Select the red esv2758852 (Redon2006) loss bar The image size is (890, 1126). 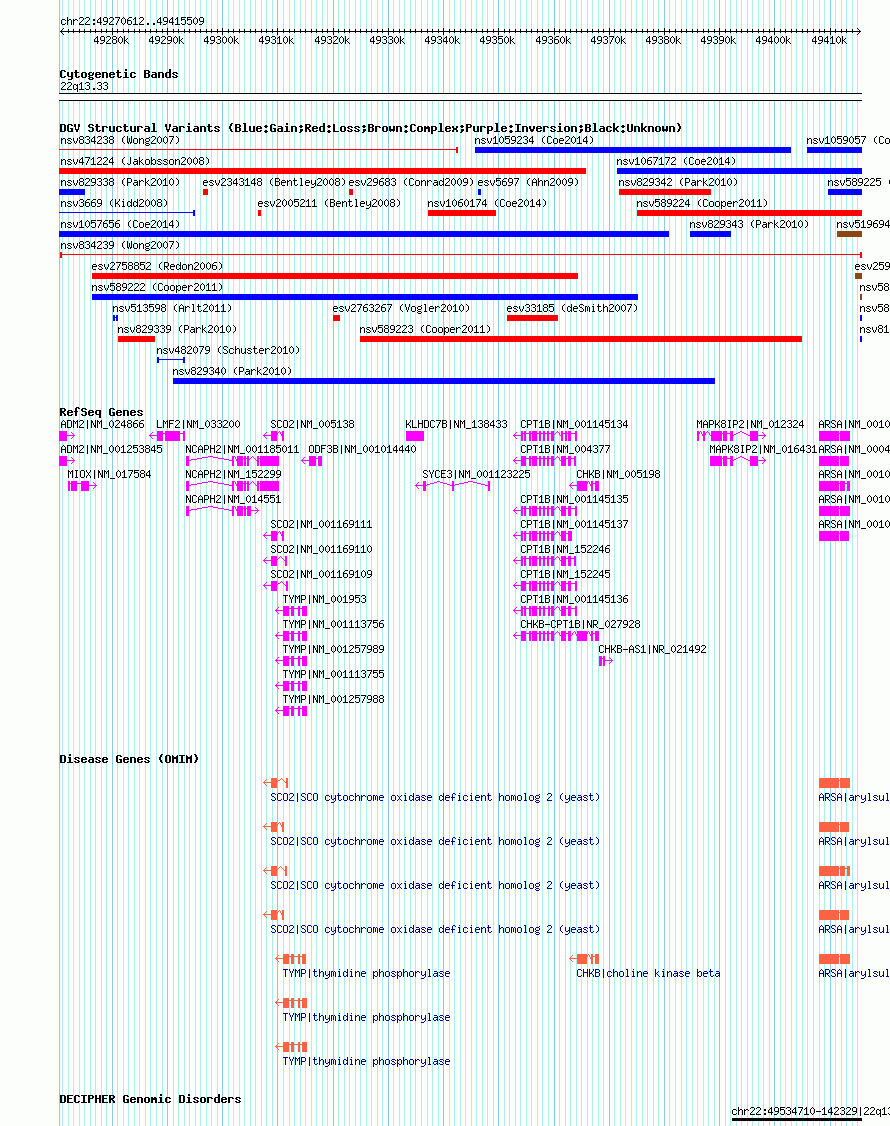335,276
